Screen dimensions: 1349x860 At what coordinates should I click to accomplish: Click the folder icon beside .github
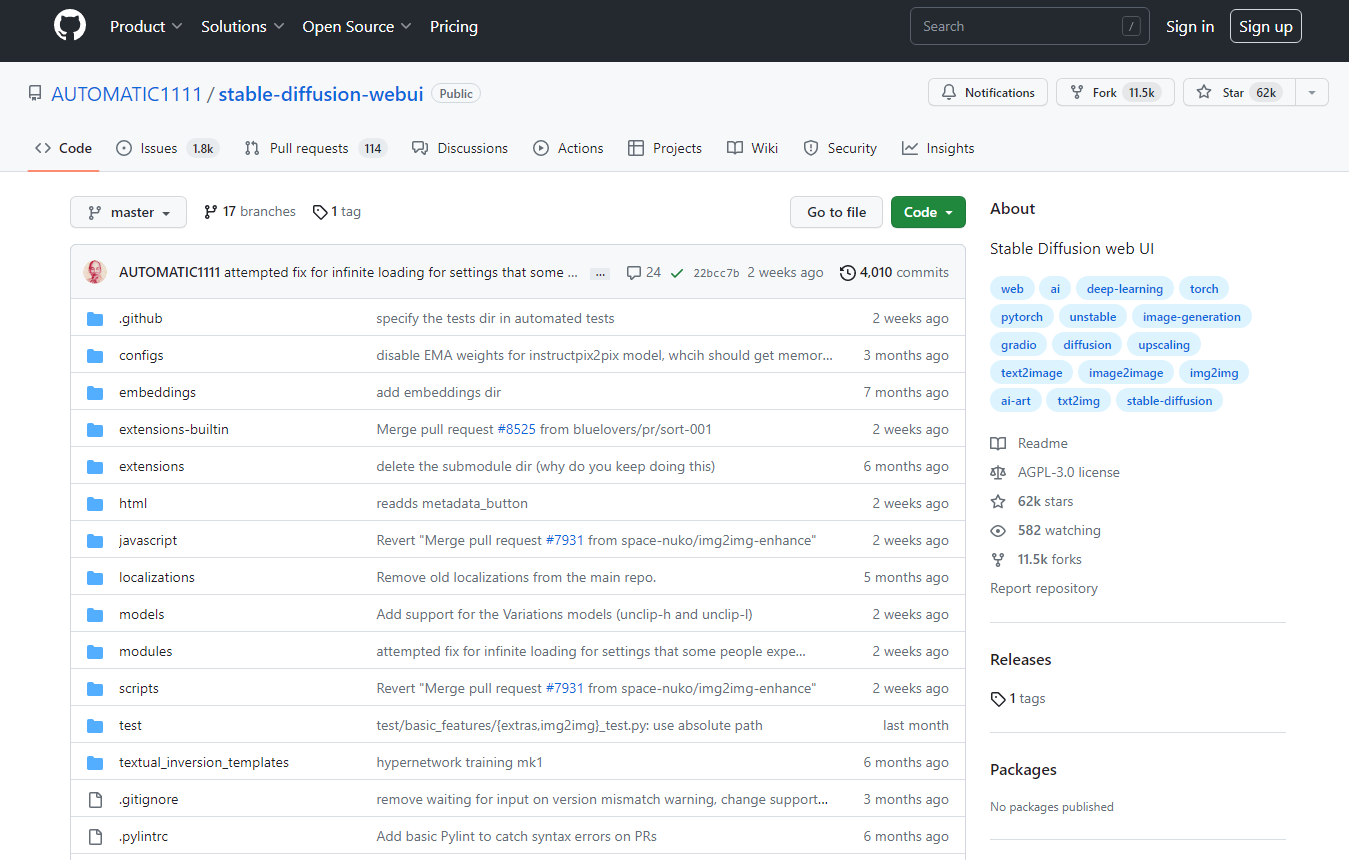(x=95, y=319)
